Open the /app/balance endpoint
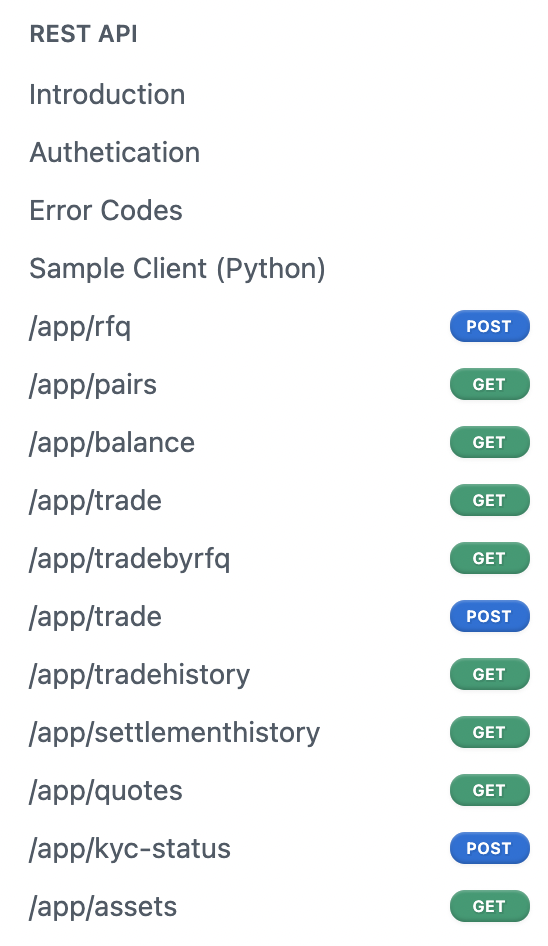The height and width of the screenshot is (946, 548). [112, 442]
